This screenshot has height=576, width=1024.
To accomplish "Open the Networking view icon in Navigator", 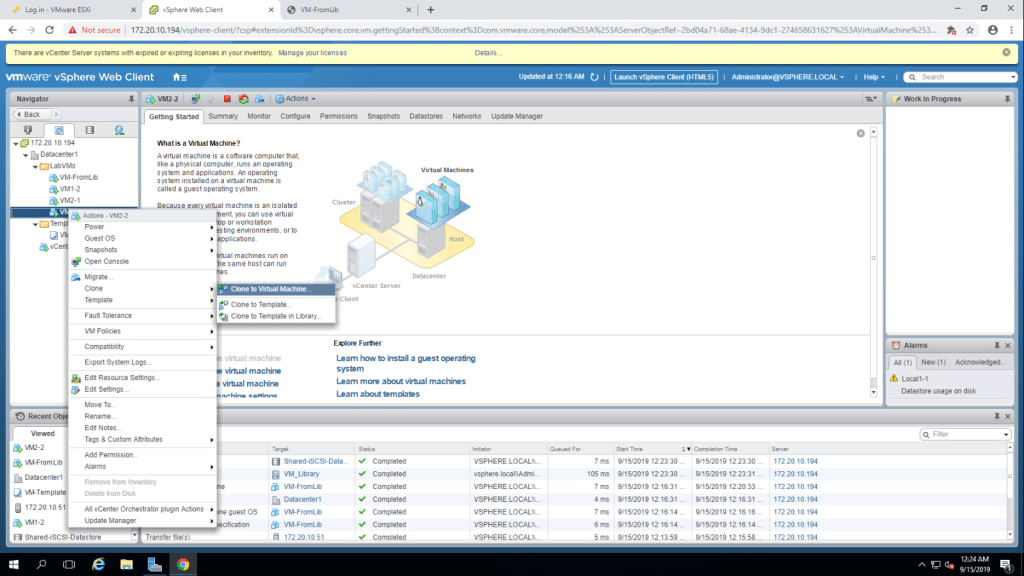I will 119,130.
